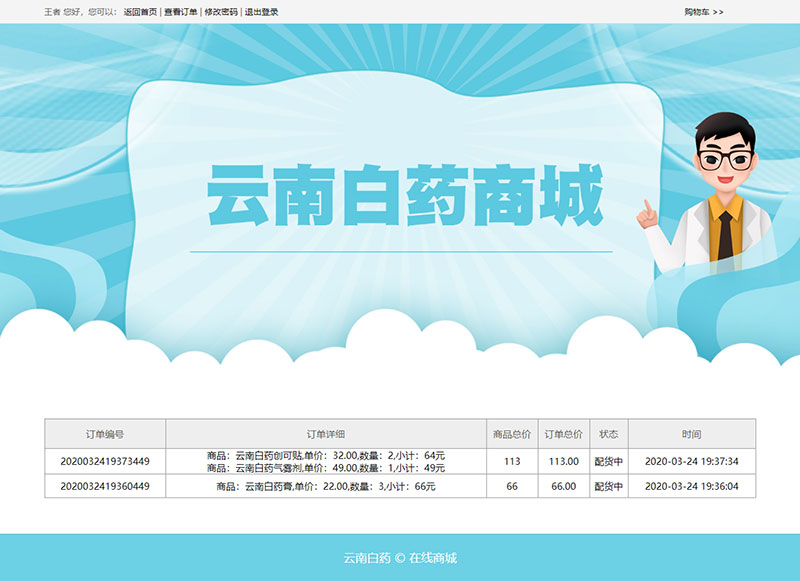Click the 商品总价 column header
This screenshot has height=581, width=800.
pyautogui.click(x=512, y=434)
